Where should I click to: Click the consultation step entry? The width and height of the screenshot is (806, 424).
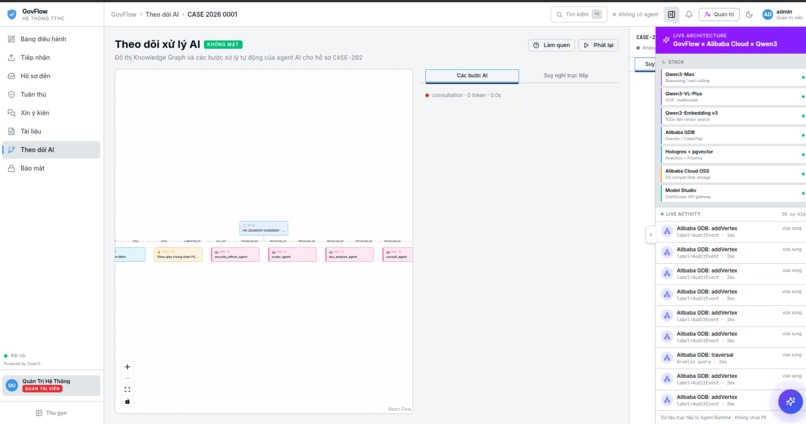(463, 95)
